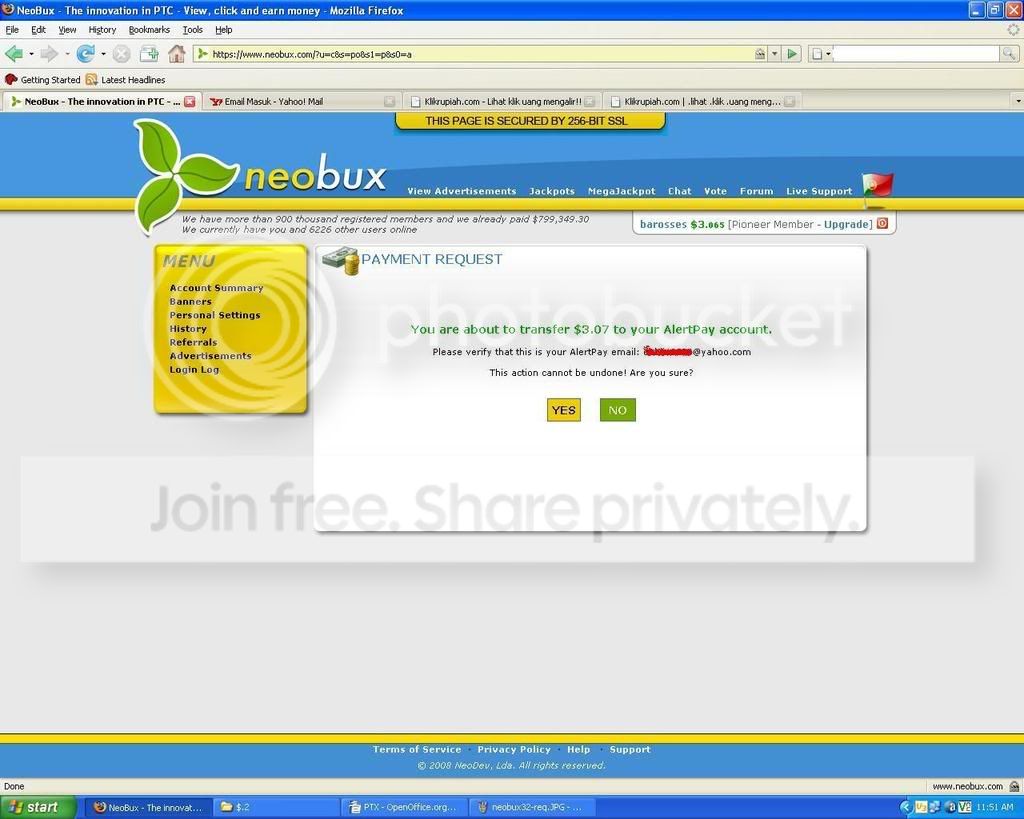Open the tab list dropdown at the far right
Screen dimensions: 1024x819
[1017, 101]
